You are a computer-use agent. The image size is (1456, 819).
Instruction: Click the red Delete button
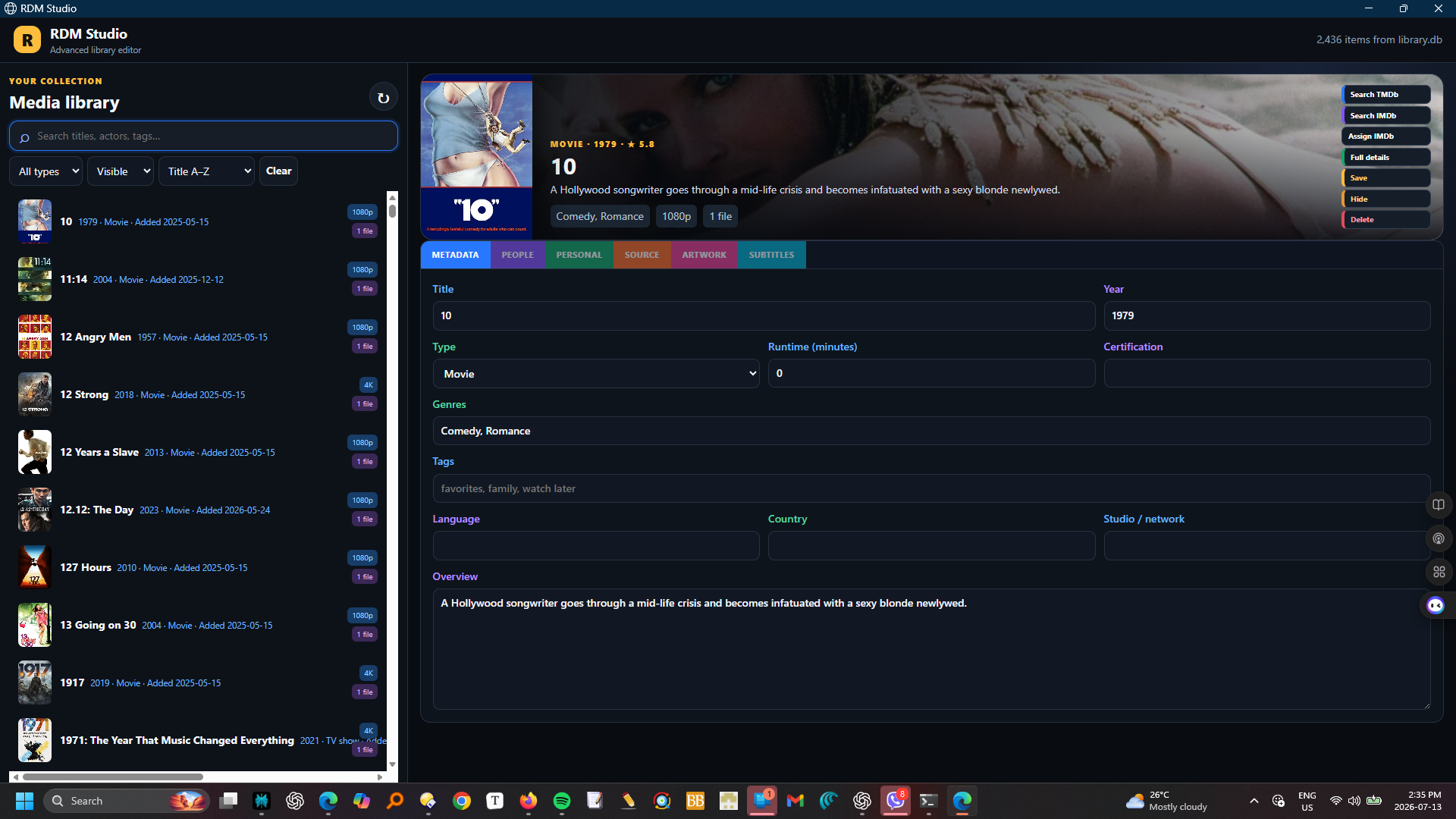pos(1386,220)
